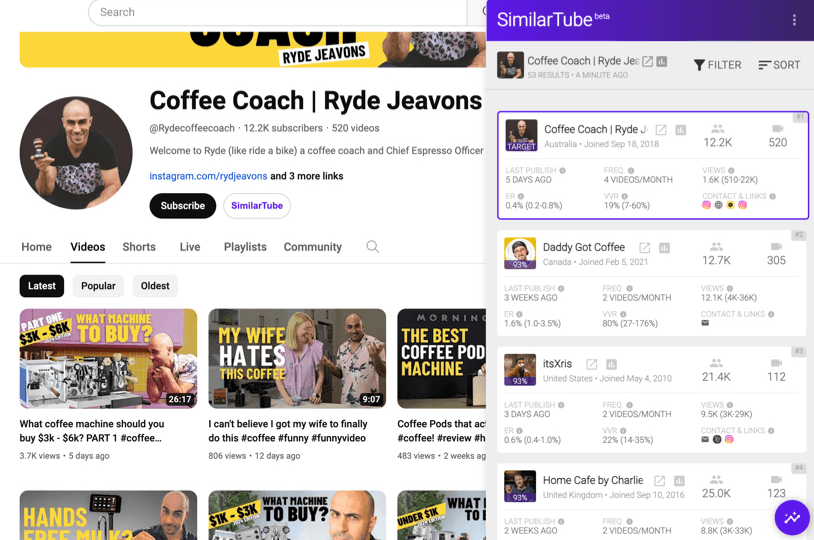Go to the Live channel tab
814x540 pixels.
[x=189, y=247]
